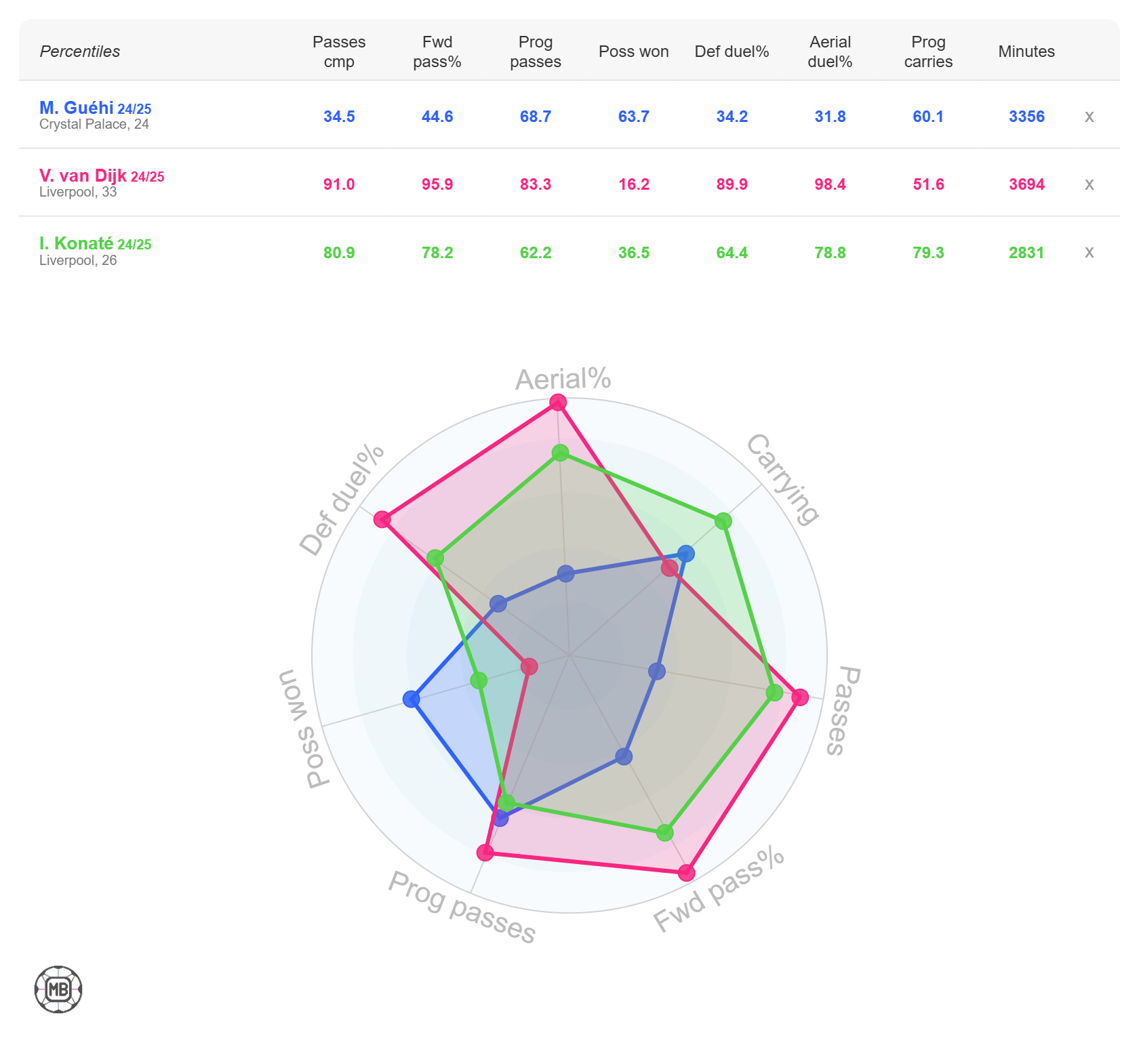Screen dimensions: 1139x1064
Task: Click Guéhi's blue Poss won radar point
Action: coord(411,699)
